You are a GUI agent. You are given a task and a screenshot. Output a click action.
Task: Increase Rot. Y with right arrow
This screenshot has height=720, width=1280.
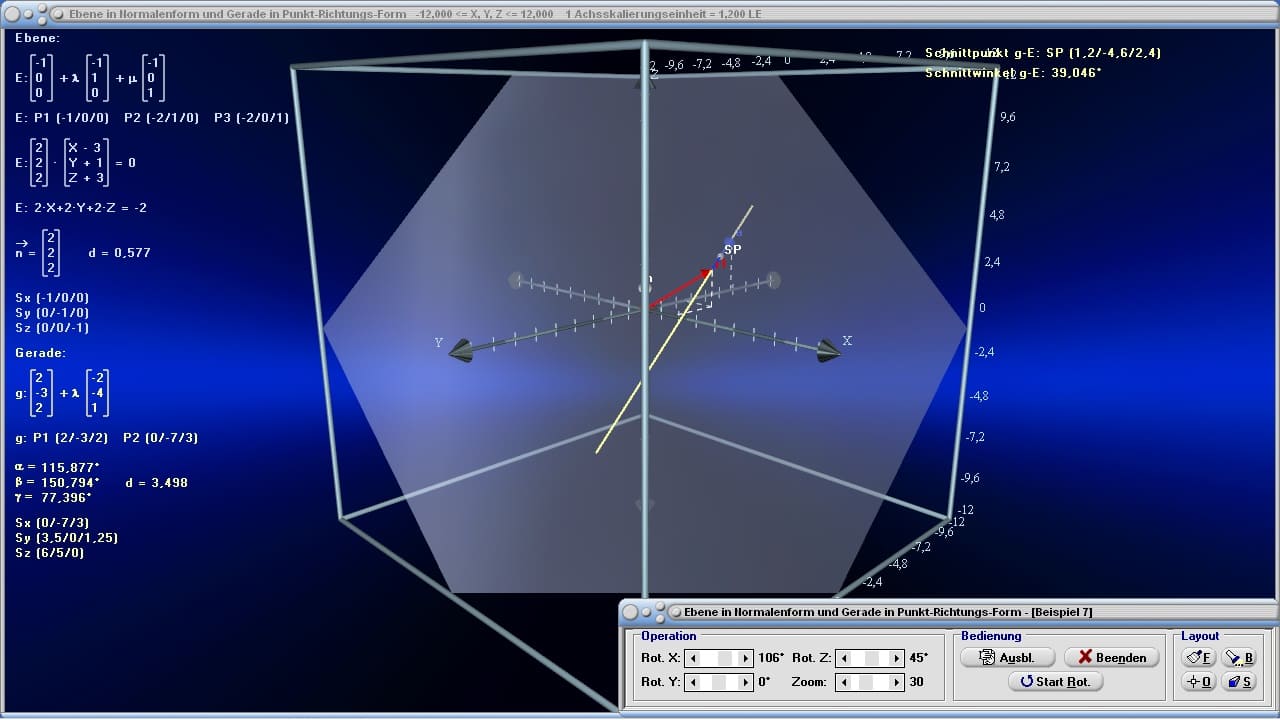coord(746,682)
